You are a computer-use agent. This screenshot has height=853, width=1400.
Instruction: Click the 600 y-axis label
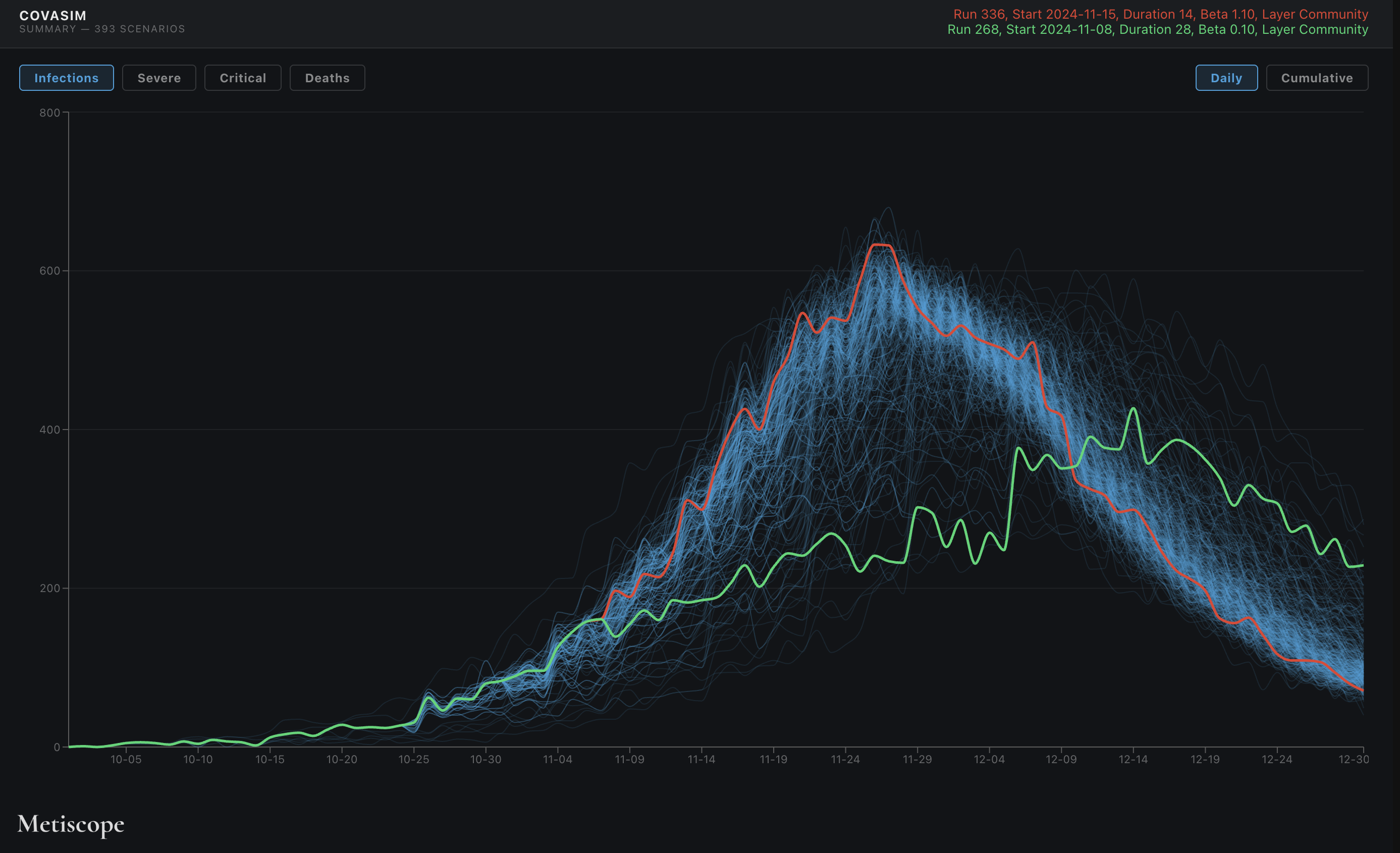49,271
